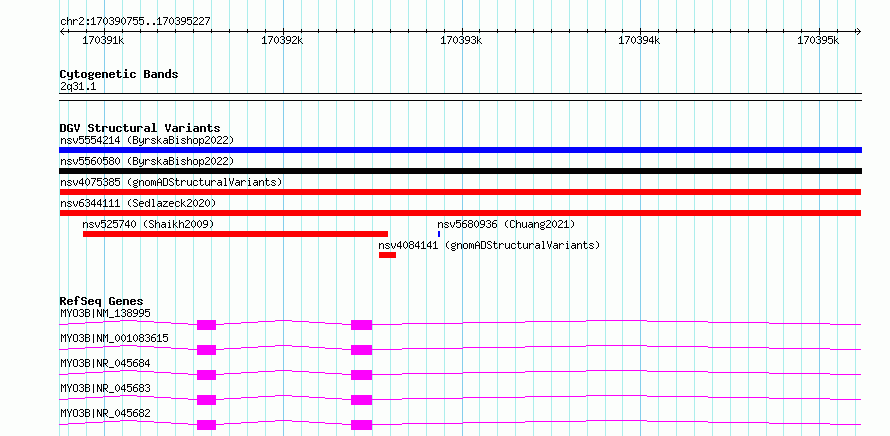The height and width of the screenshot is (436, 890).
Task: Click the 2q31.1 cytogenetic band label
Action: coord(78,86)
